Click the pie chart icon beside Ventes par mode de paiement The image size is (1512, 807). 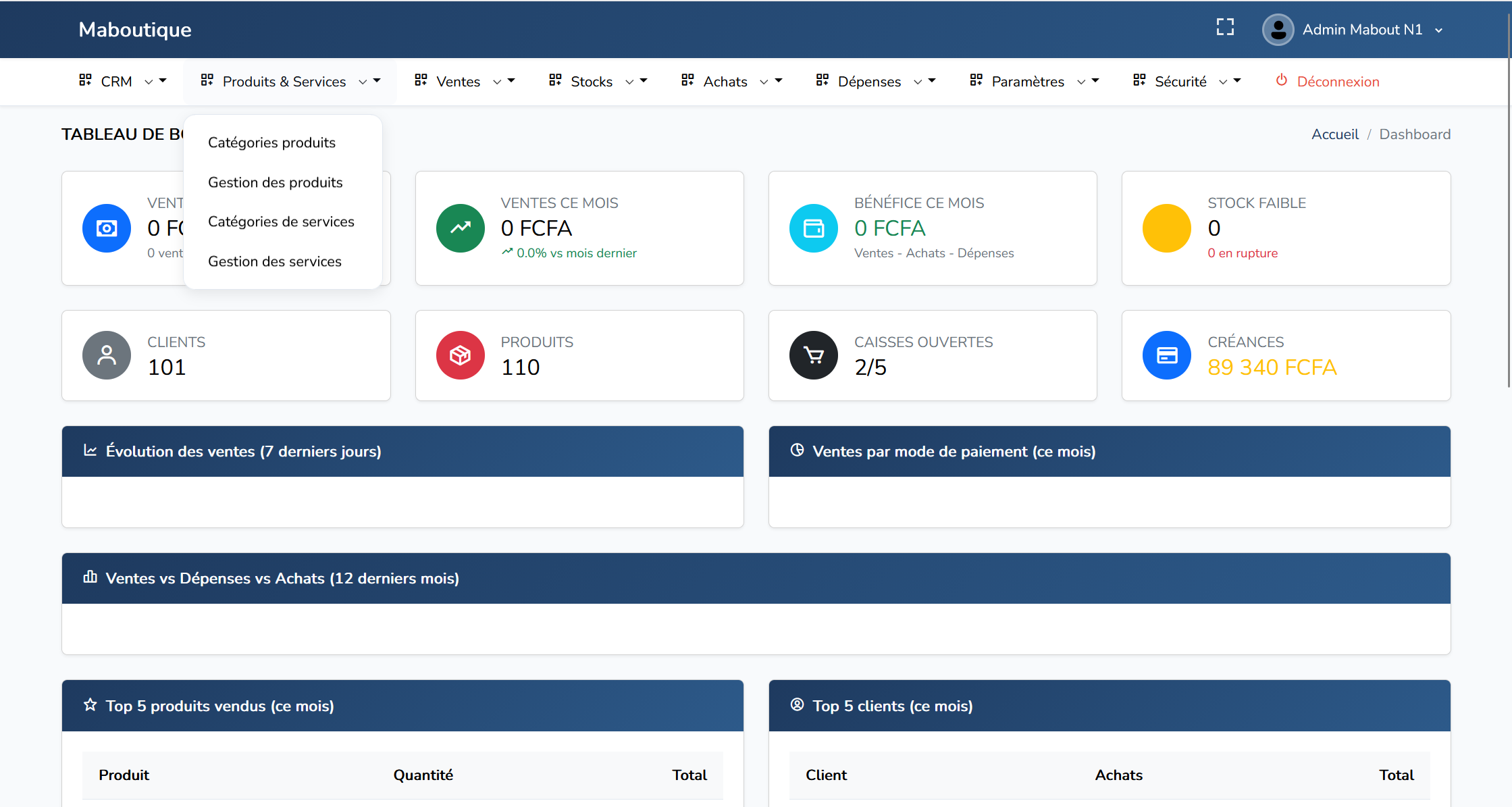point(797,450)
